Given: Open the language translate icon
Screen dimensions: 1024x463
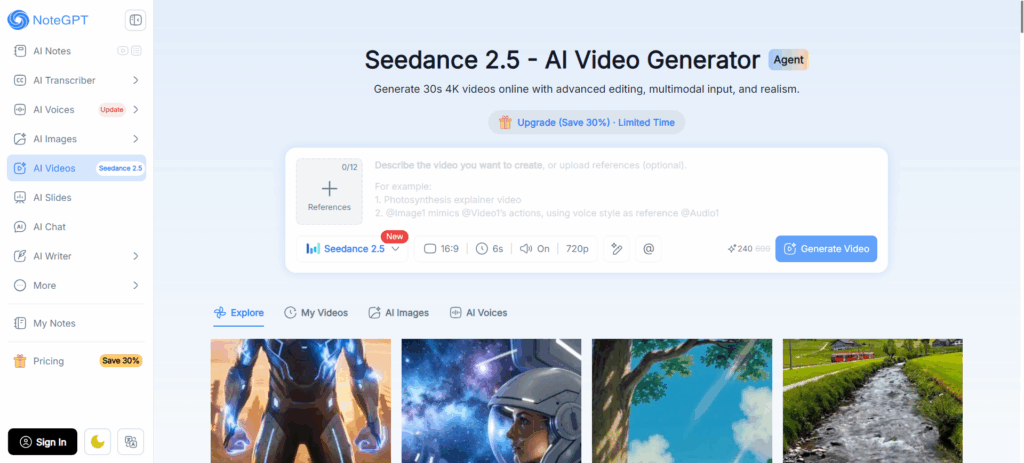Looking at the screenshot, I should [x=131, y=442].
